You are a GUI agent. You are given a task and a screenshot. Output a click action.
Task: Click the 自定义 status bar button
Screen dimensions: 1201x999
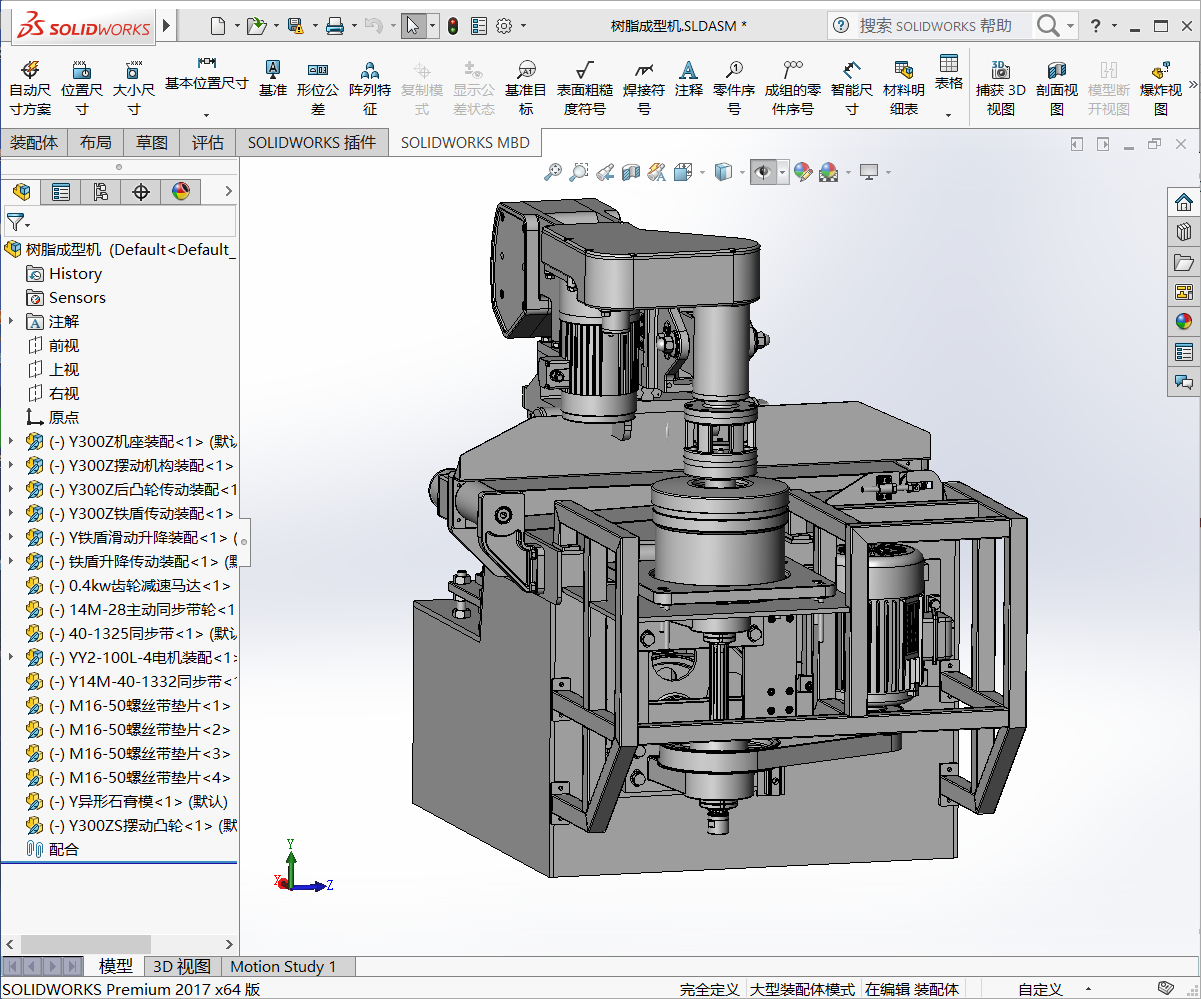pyautogui.click(x=1040, y=989)
